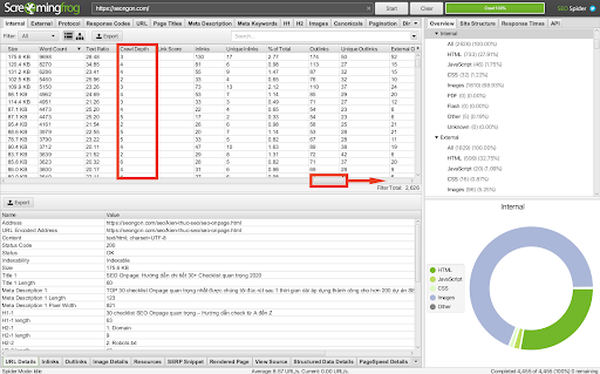
Task: Click the crawl progress bar
Action: coord(495,8)
